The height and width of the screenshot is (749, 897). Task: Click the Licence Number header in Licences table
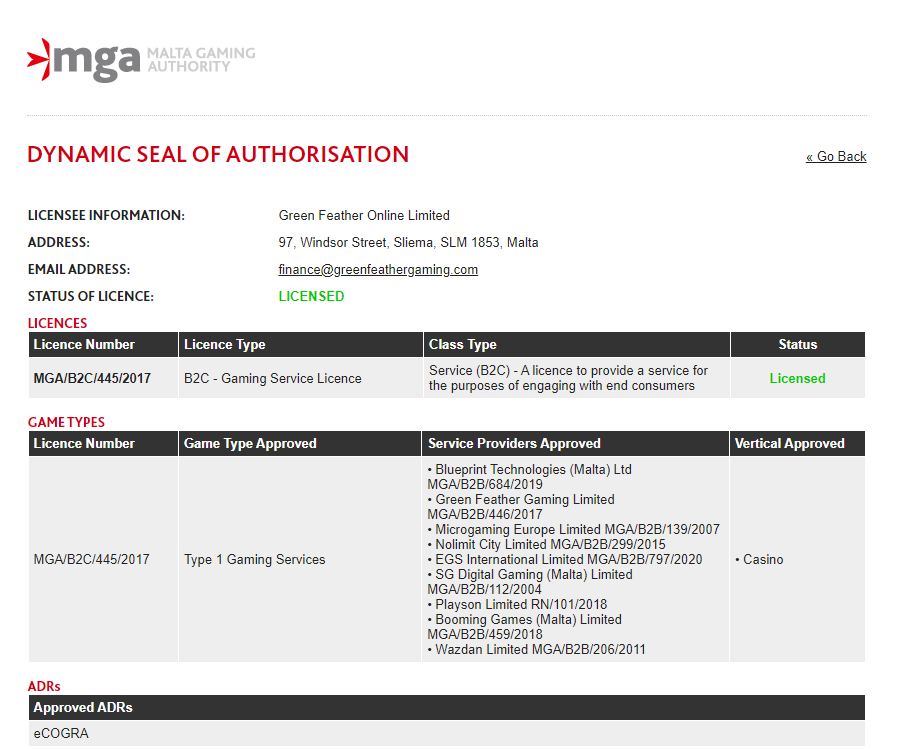pos(103,344)
